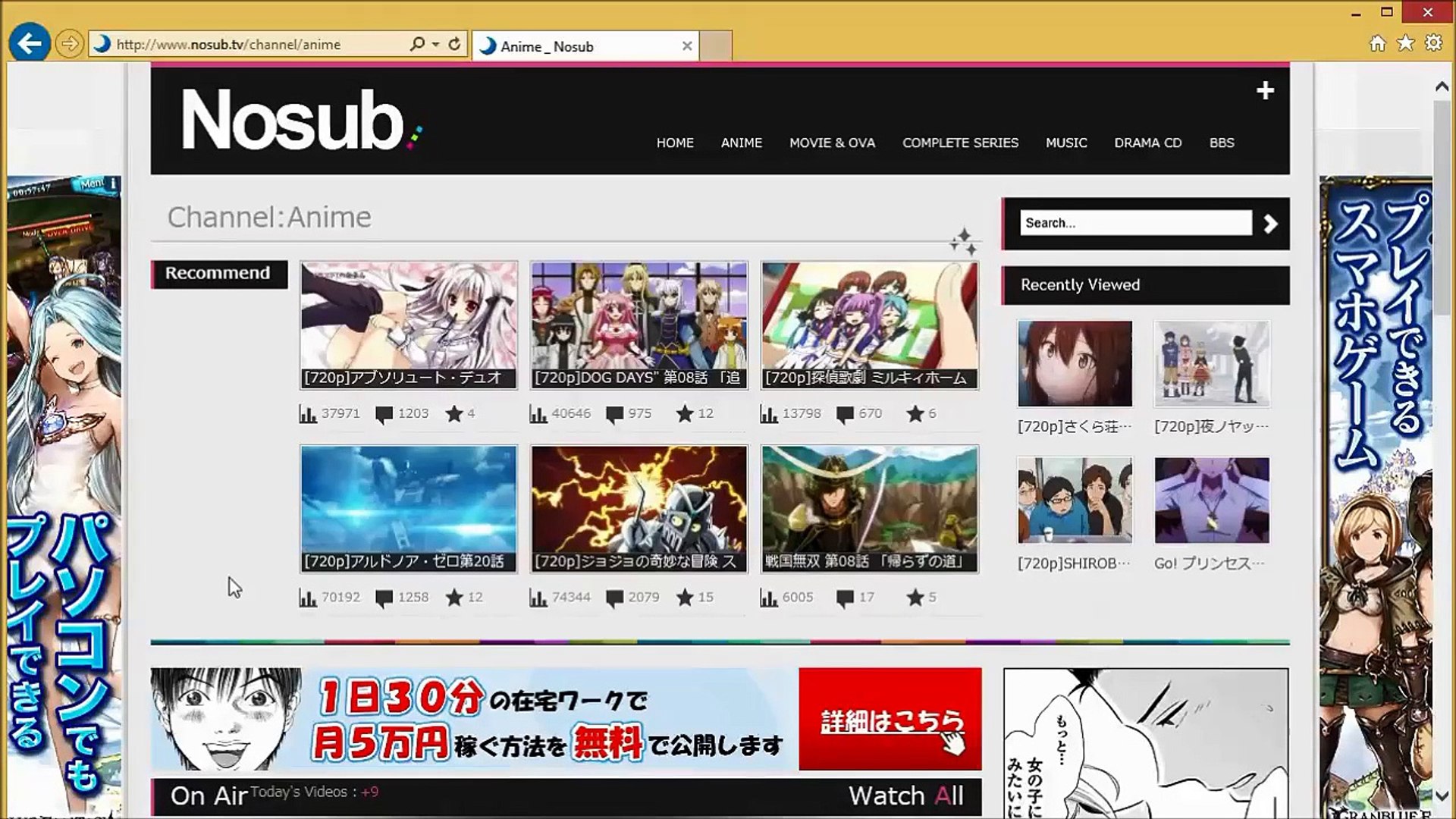This screenshot has height=819, width=1456.
Task: Click the page scrollbar down arrow
Action: pos(1442,795)
